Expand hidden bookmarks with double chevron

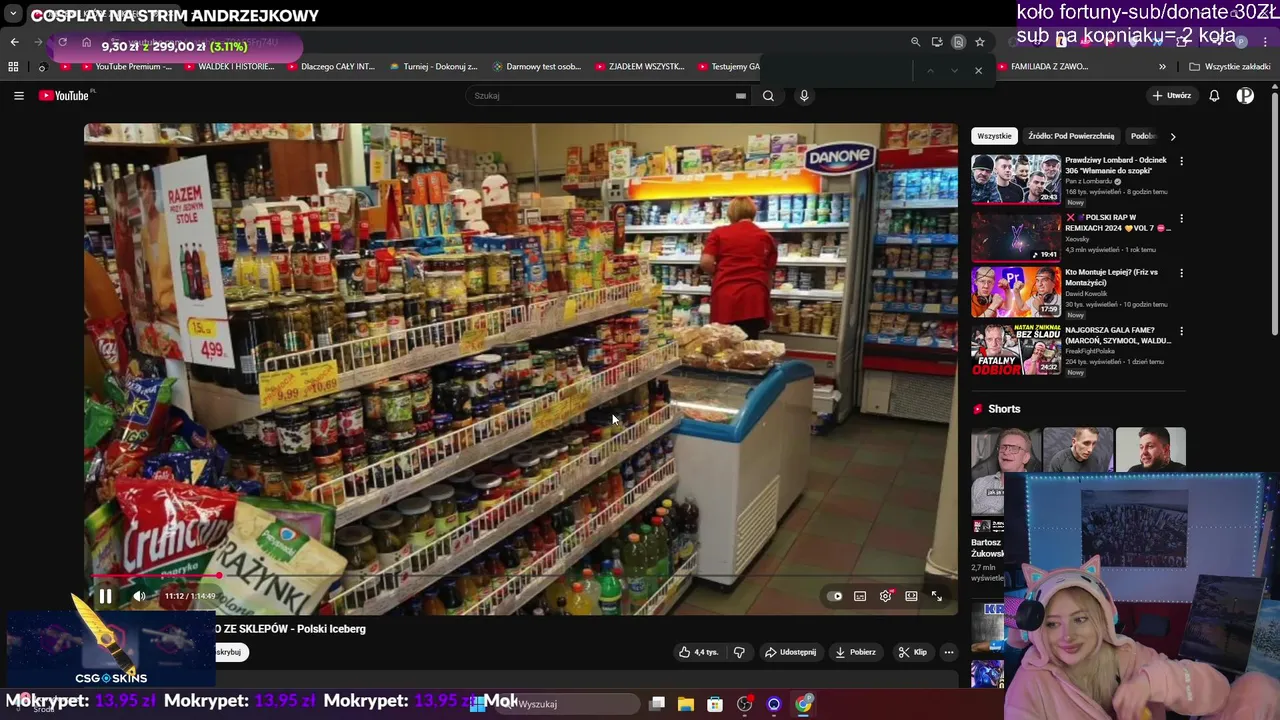tap(1162, 67)
